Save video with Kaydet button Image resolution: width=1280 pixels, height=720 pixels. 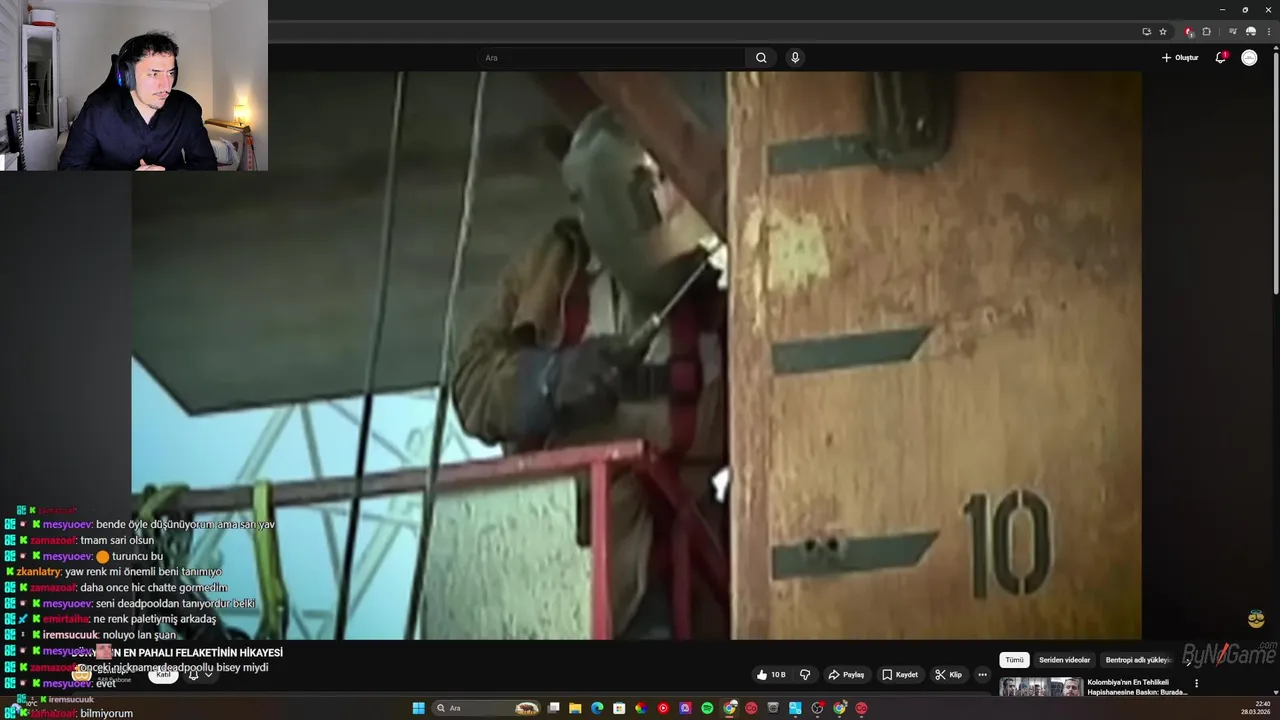[x=900, y=675]
